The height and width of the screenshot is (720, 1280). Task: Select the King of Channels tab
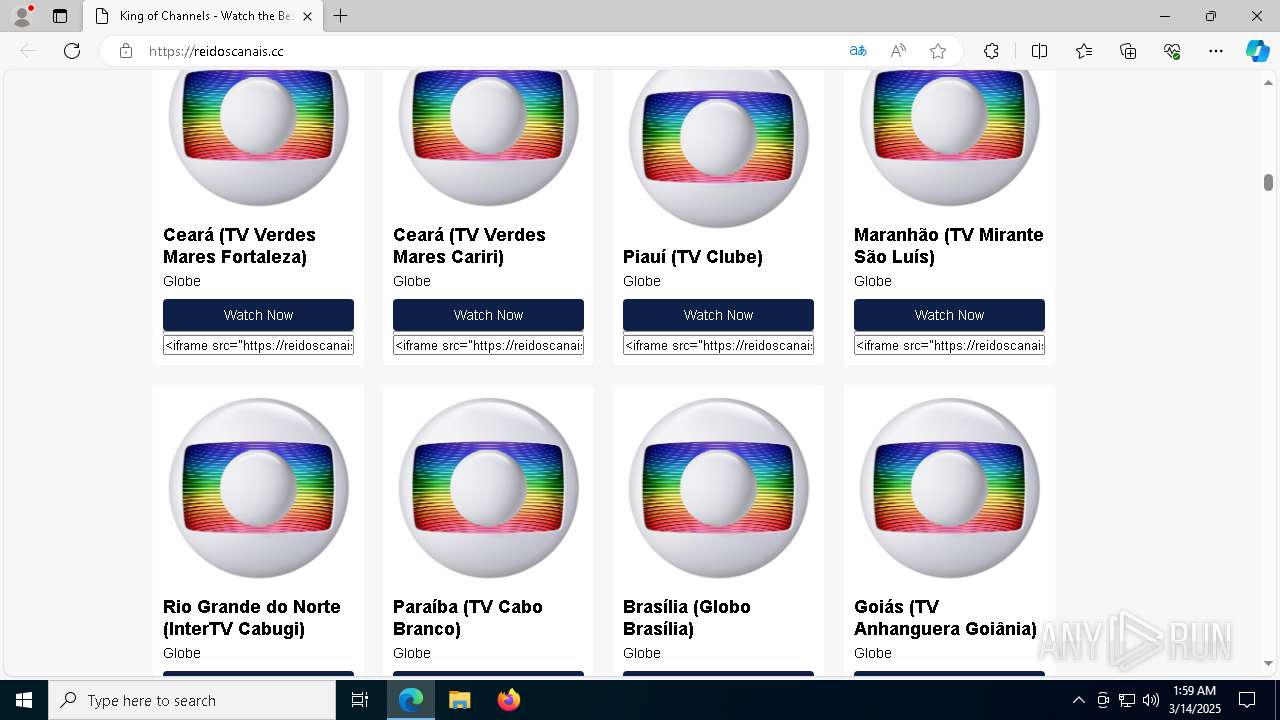[x=203, y=16]
